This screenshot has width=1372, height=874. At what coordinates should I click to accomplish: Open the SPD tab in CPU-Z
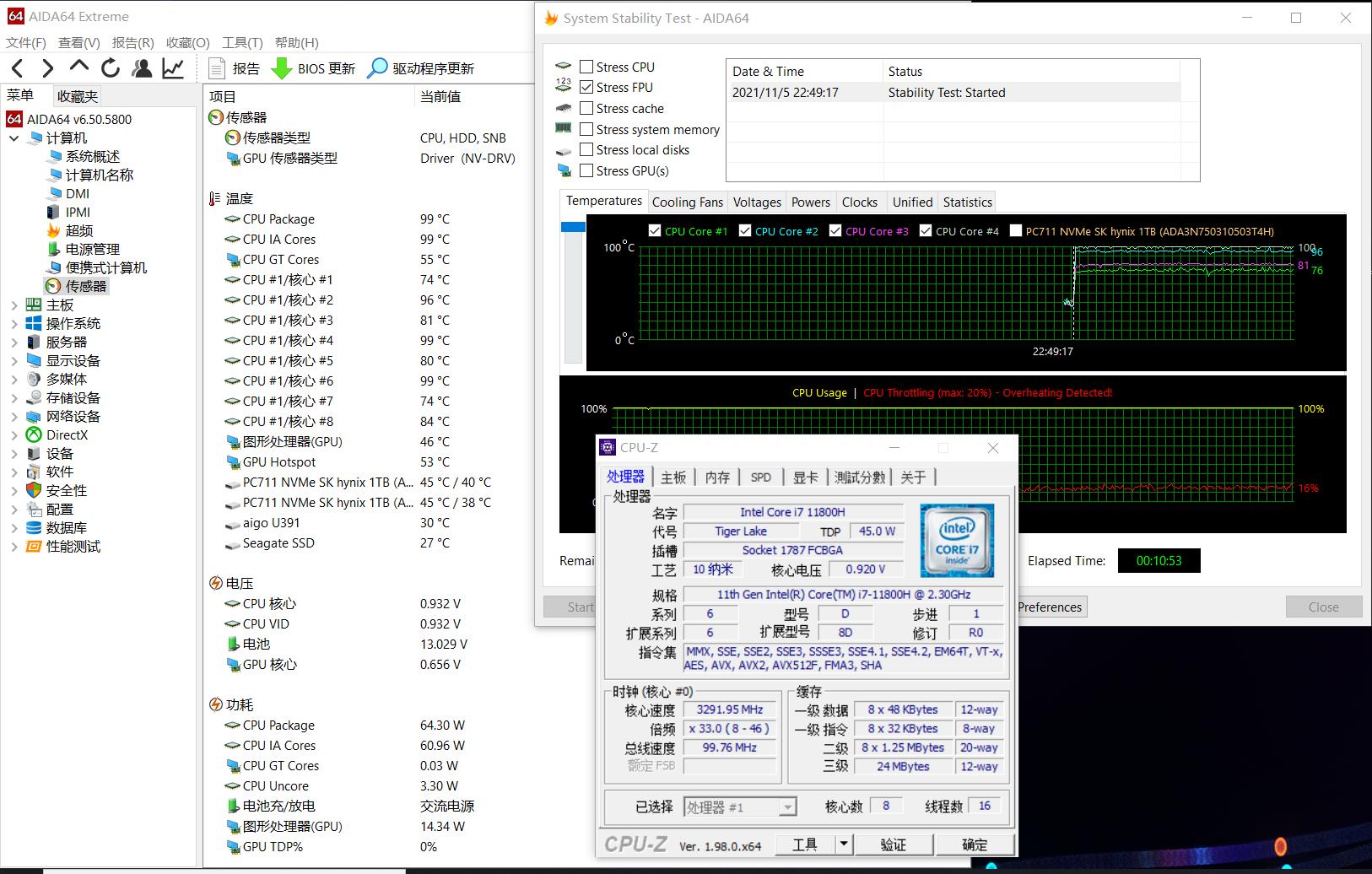click(761, 477)
